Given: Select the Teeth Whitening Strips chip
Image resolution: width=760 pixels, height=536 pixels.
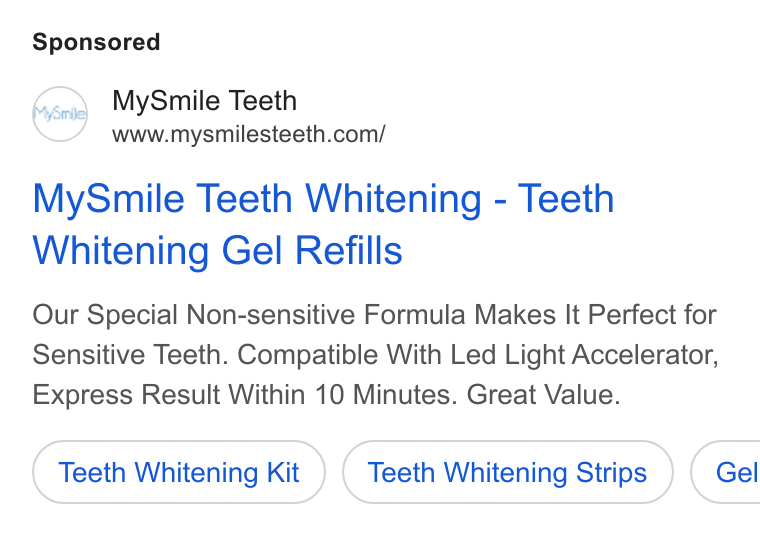Looking at the screenshot, I should 507,472.
